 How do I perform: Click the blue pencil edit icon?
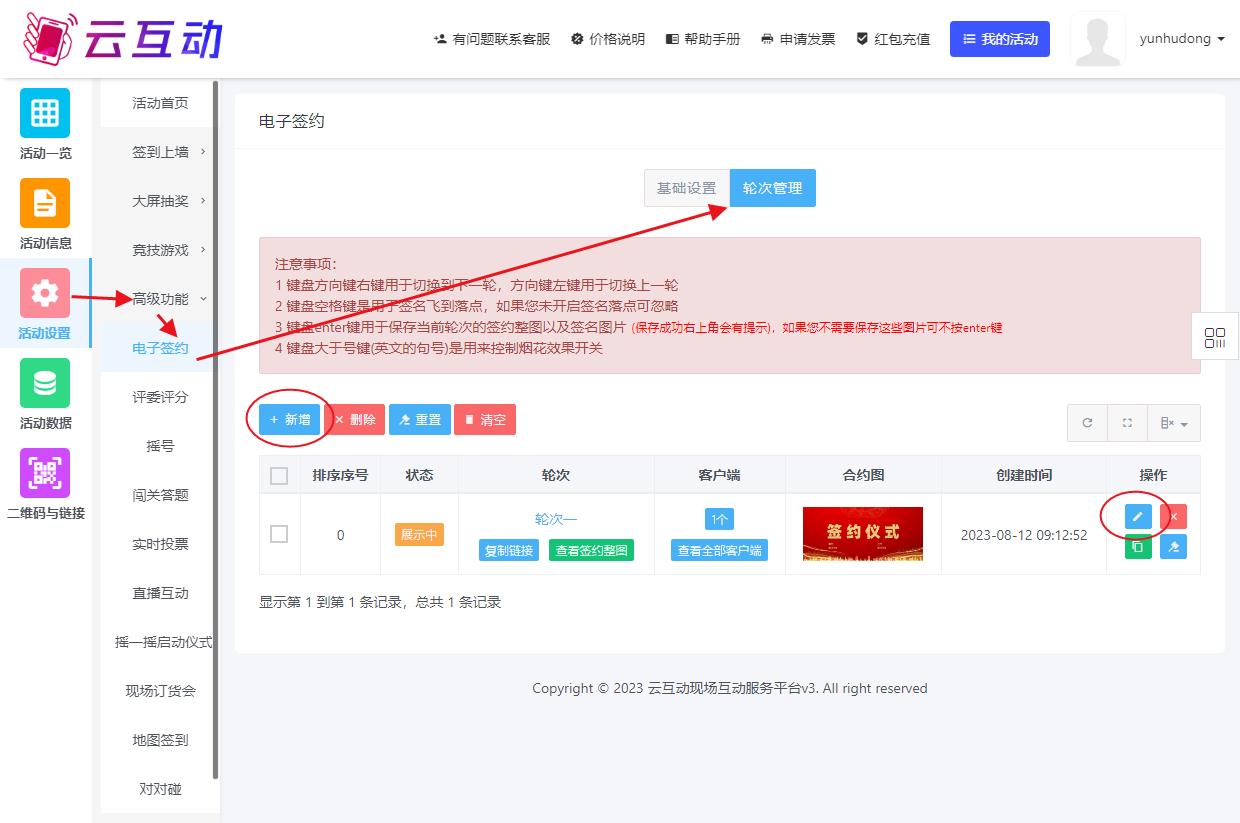click(x=1138, y=517)
